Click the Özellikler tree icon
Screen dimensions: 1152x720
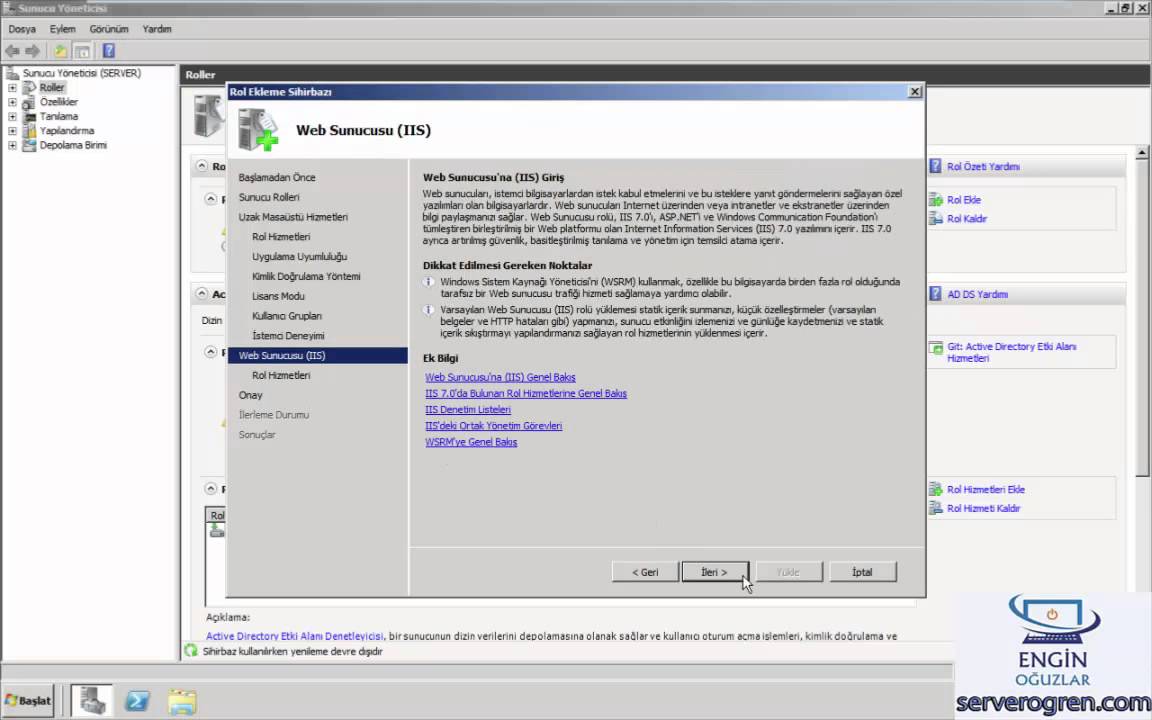[29, 102]
